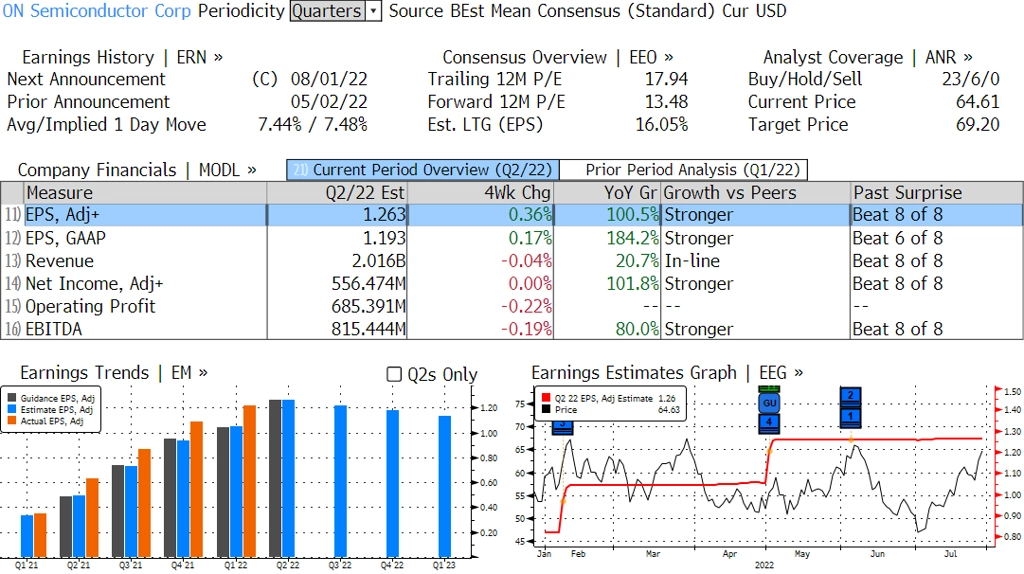Select row 16 EBITDA
This screenshot has width=1024, height=574.
512,328
